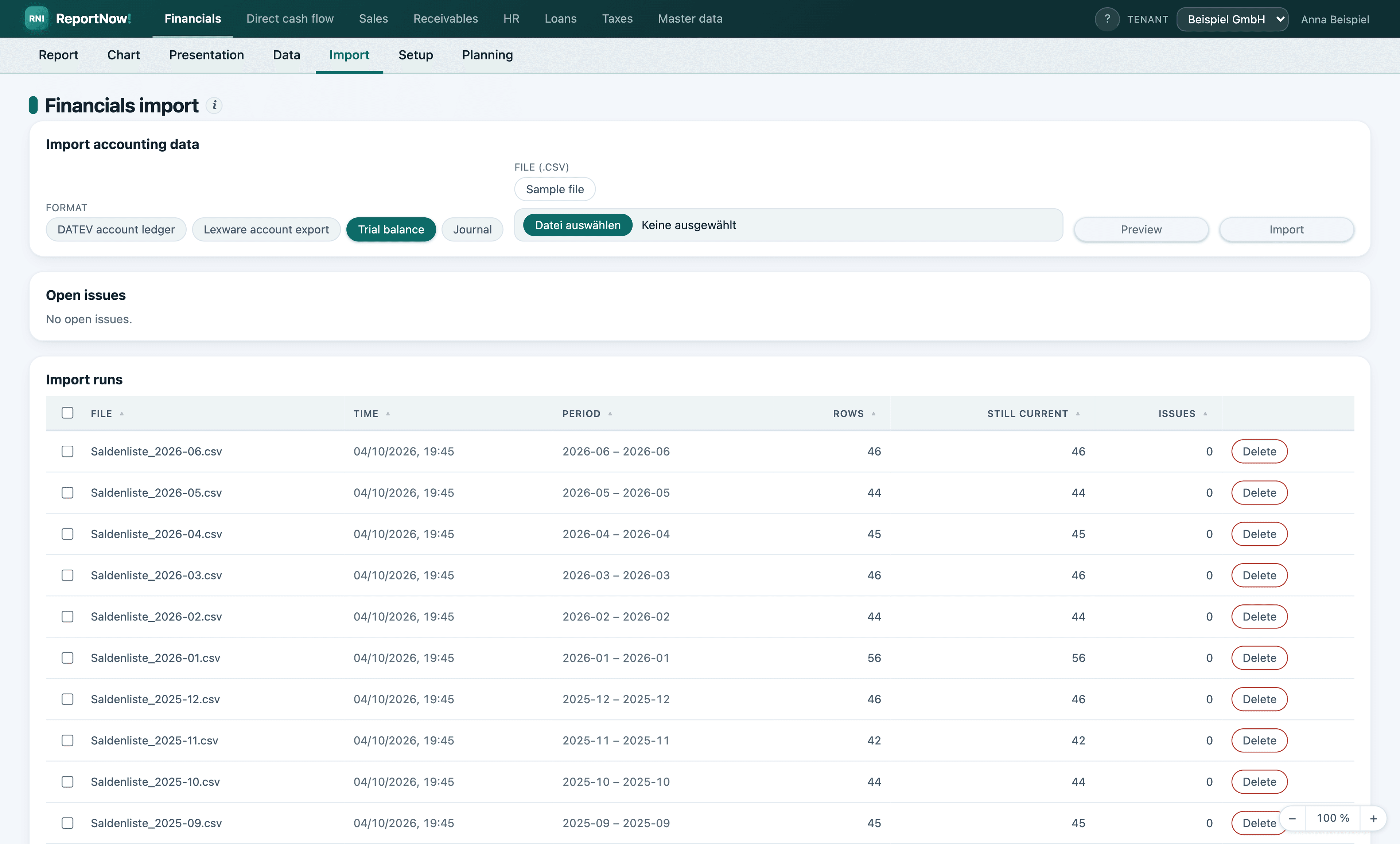Viewport: 1400px width, 844px height.
Task: Open the Direct cash flow menu
Action: click(290, 19)
